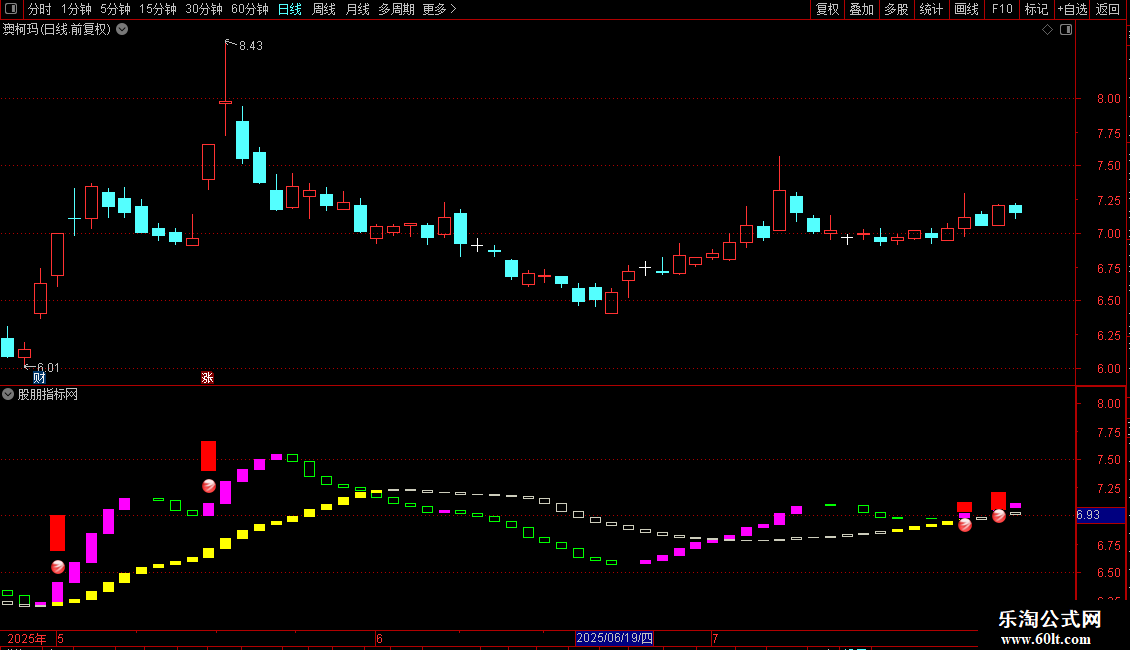Click the 叠加 overlay button
This screenshot has width=1130, height=650.
[x=861, y=9]
